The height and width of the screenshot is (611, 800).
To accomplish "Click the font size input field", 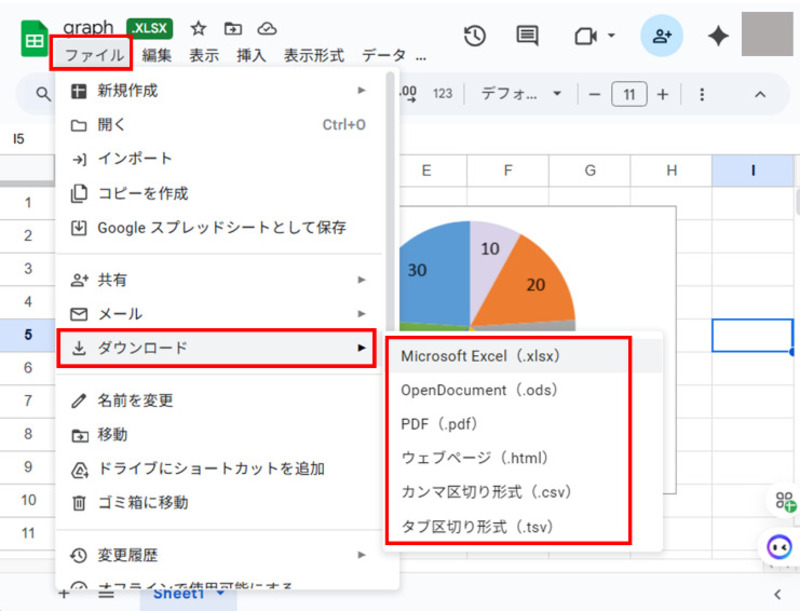I will click(x=628, y=94).
